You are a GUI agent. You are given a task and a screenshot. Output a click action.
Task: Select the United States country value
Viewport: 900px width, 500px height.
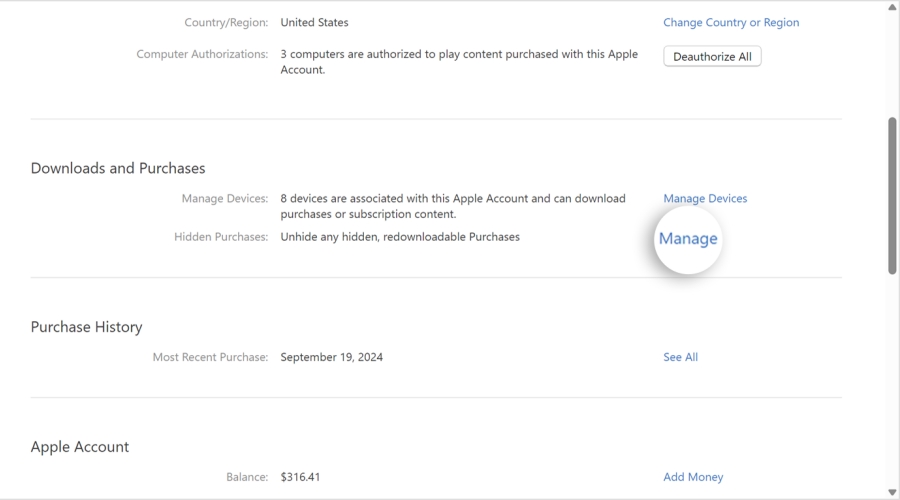click(x=314, y=22)
